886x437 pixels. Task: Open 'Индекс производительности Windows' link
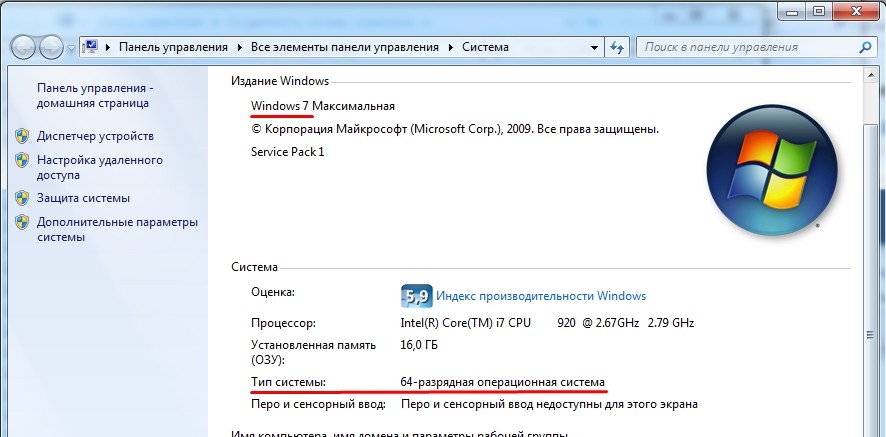click(x=542, y=296)
